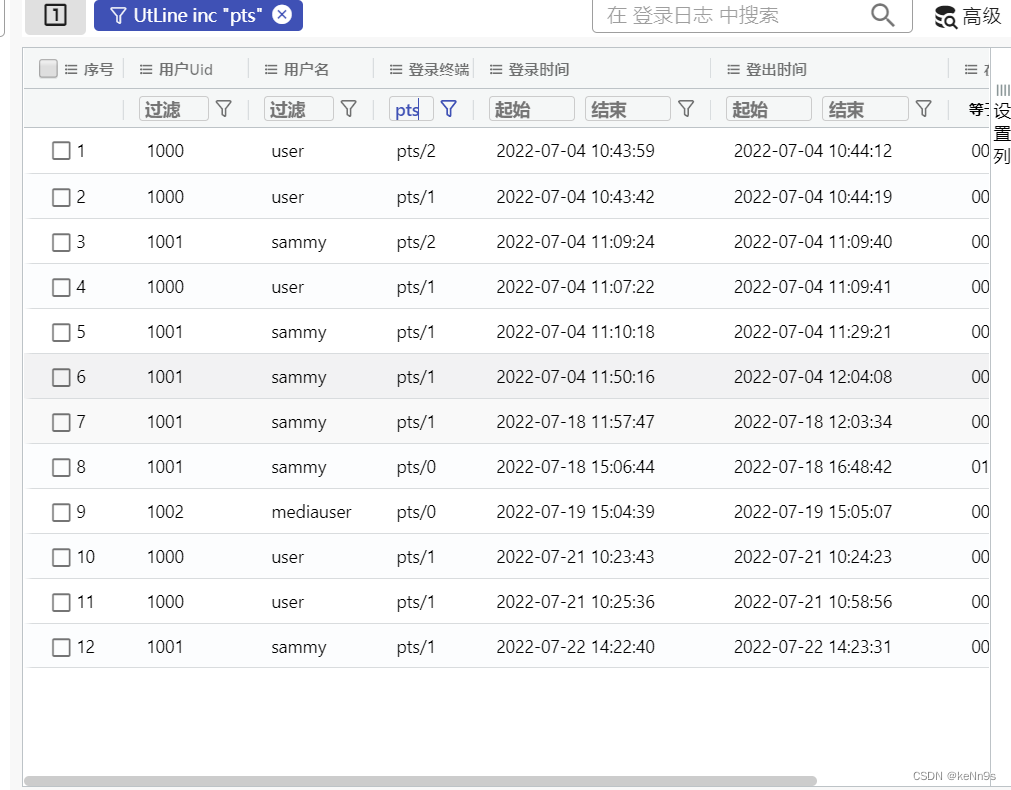Open the 用户Uid filter funnel options
This screenshot has height=790, width=1011.
pyautogui.click(x=224, y=108)
